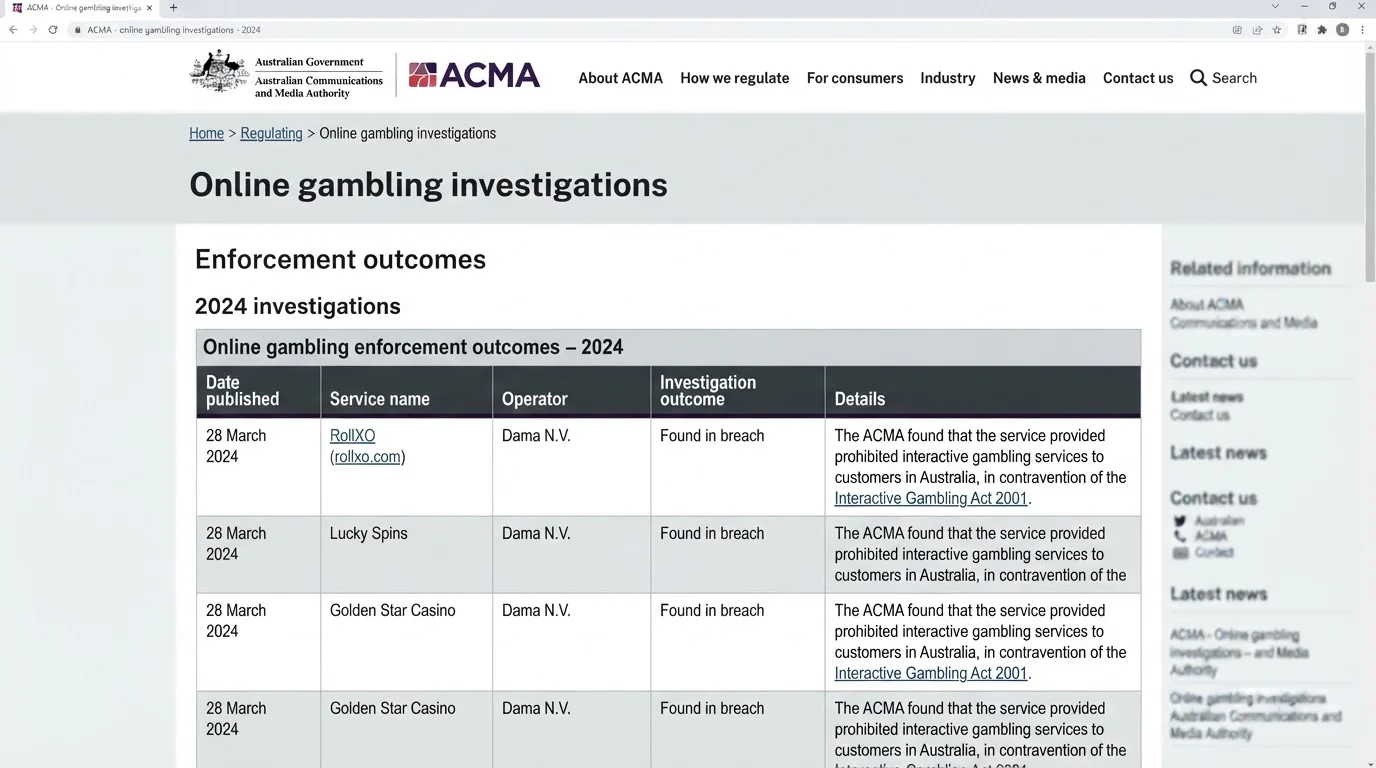The width and height of the screenshot is (1376, 768).
Task: Click the Australian Government crest logo
Action: click(219, 72)
